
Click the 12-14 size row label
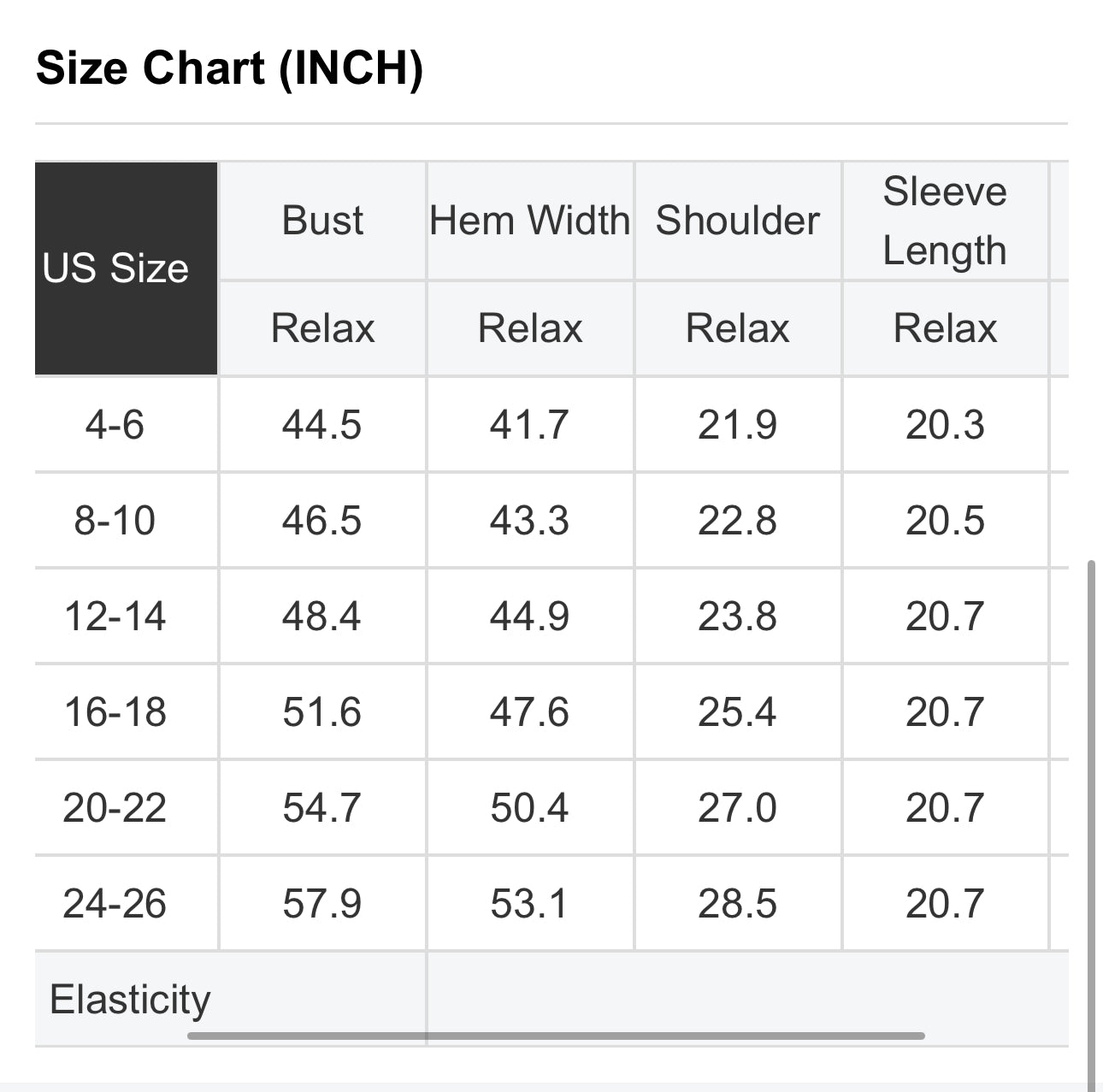[x=115, y=617]
